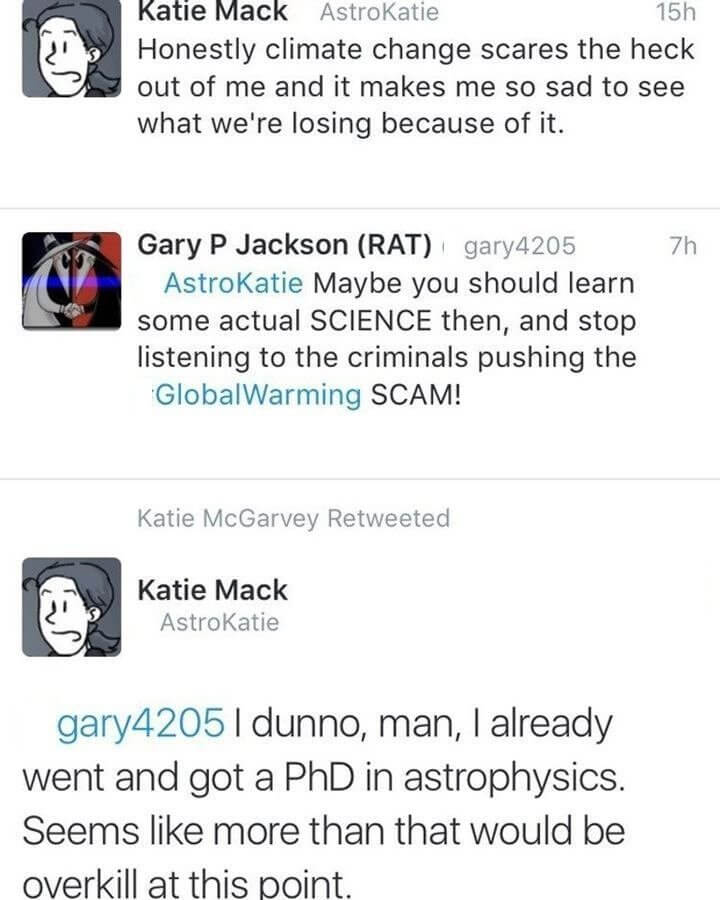Click the AstroKatie handle under the retweeted Katie Mack name

coord(219,622)
